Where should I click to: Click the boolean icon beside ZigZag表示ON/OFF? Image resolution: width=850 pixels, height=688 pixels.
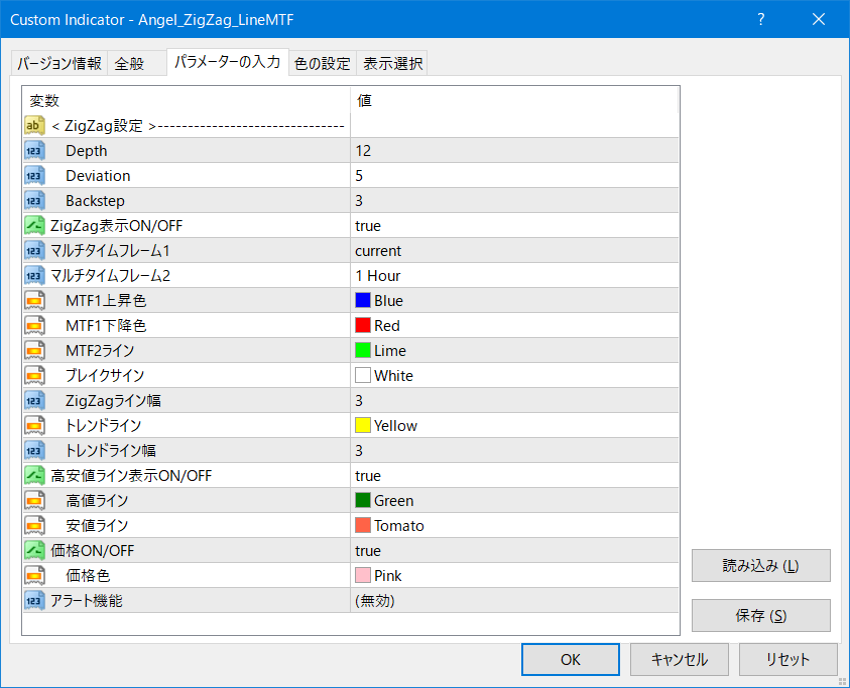(x=34, y=226)
